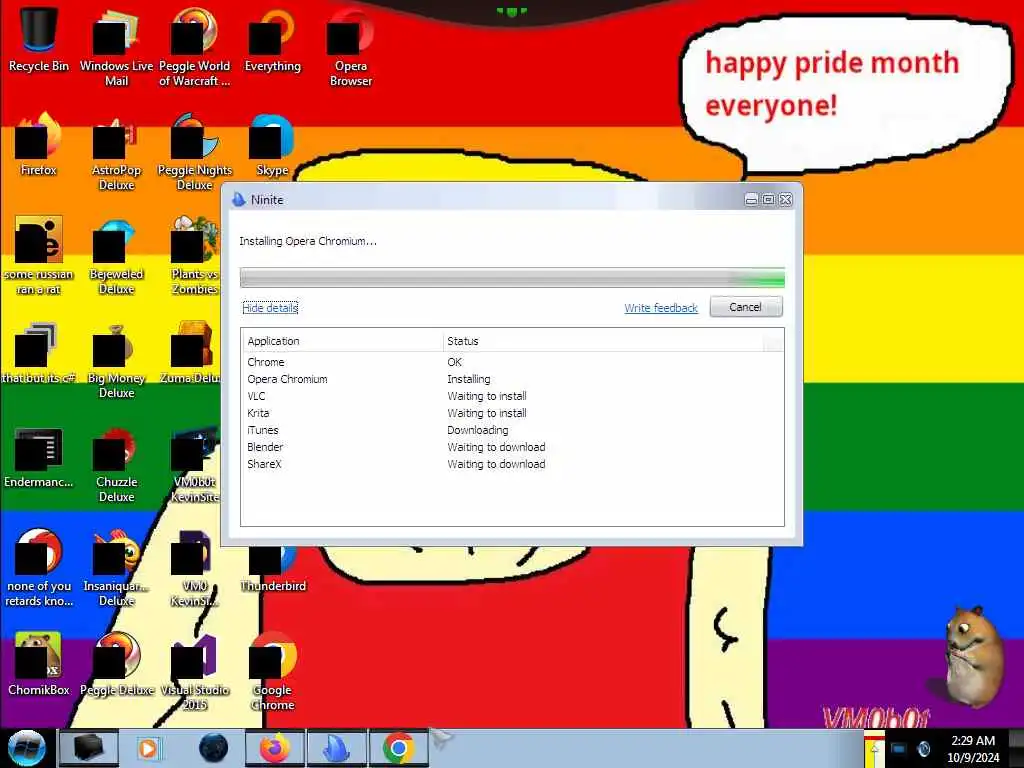Open Bejeweled Deluxe desktop icon
Viewport: 1024px width, 768px height.
click(x=116, y=255)
